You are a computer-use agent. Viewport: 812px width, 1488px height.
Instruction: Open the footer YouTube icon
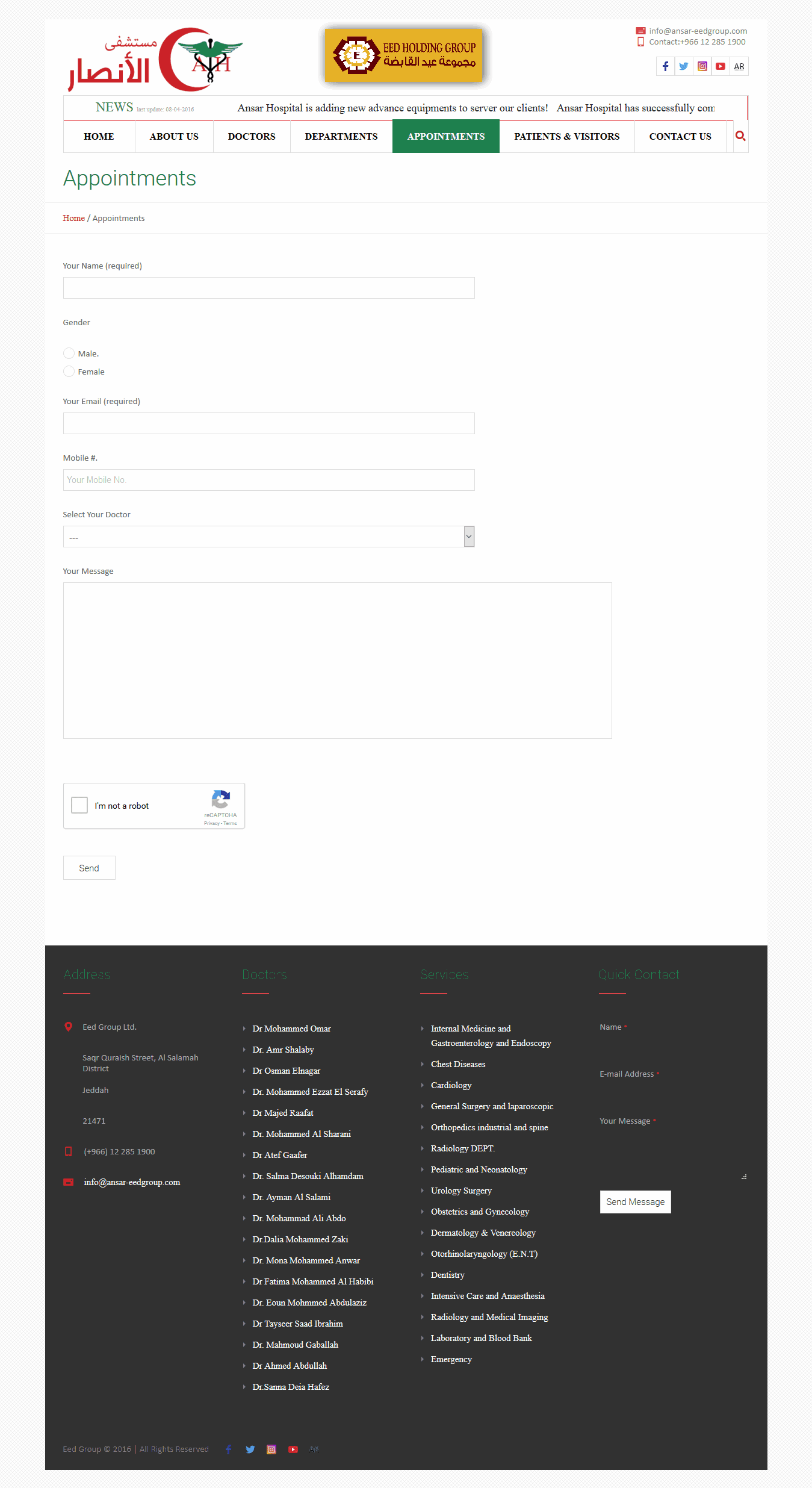tap(293, 1449)
